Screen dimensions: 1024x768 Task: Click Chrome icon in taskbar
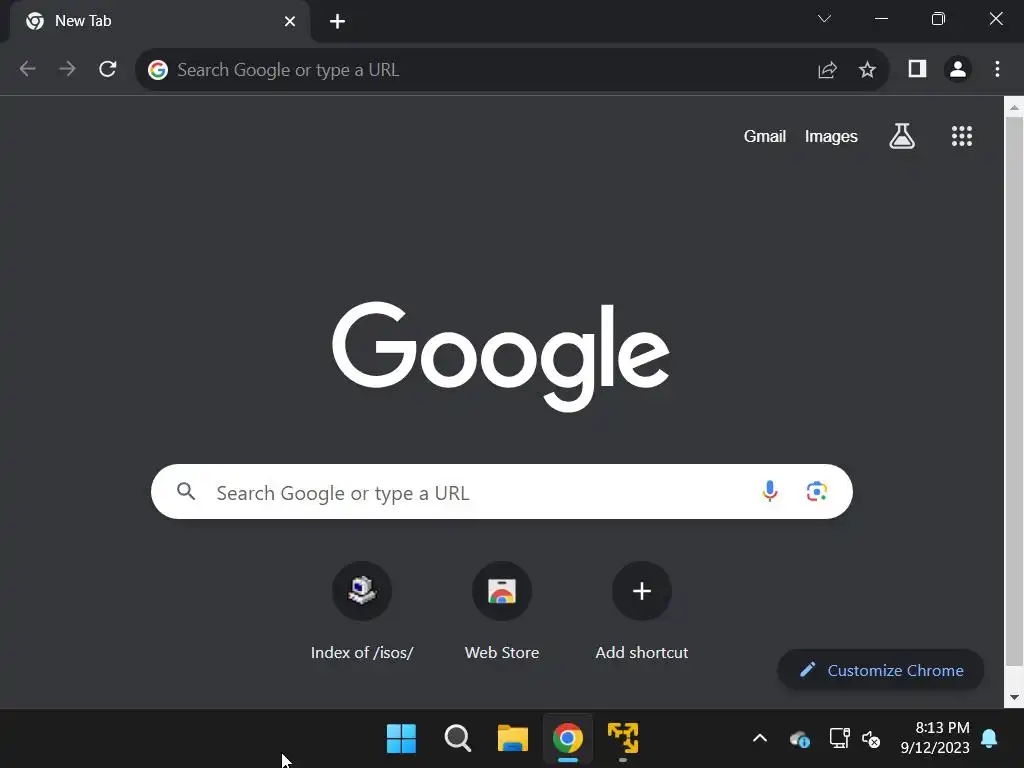(568, 738)
